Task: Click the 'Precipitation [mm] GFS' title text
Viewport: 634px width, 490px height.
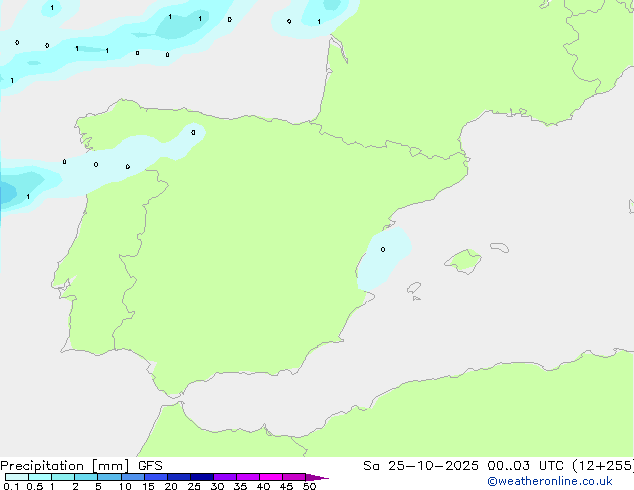Action: pyautogui.click(x=81, y=466)
